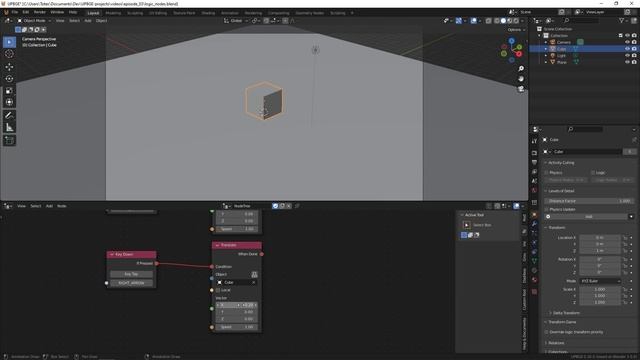This screenshot has width=640, height=360.
Task: Select the Add Cube tool
Action: click(9, 140)
